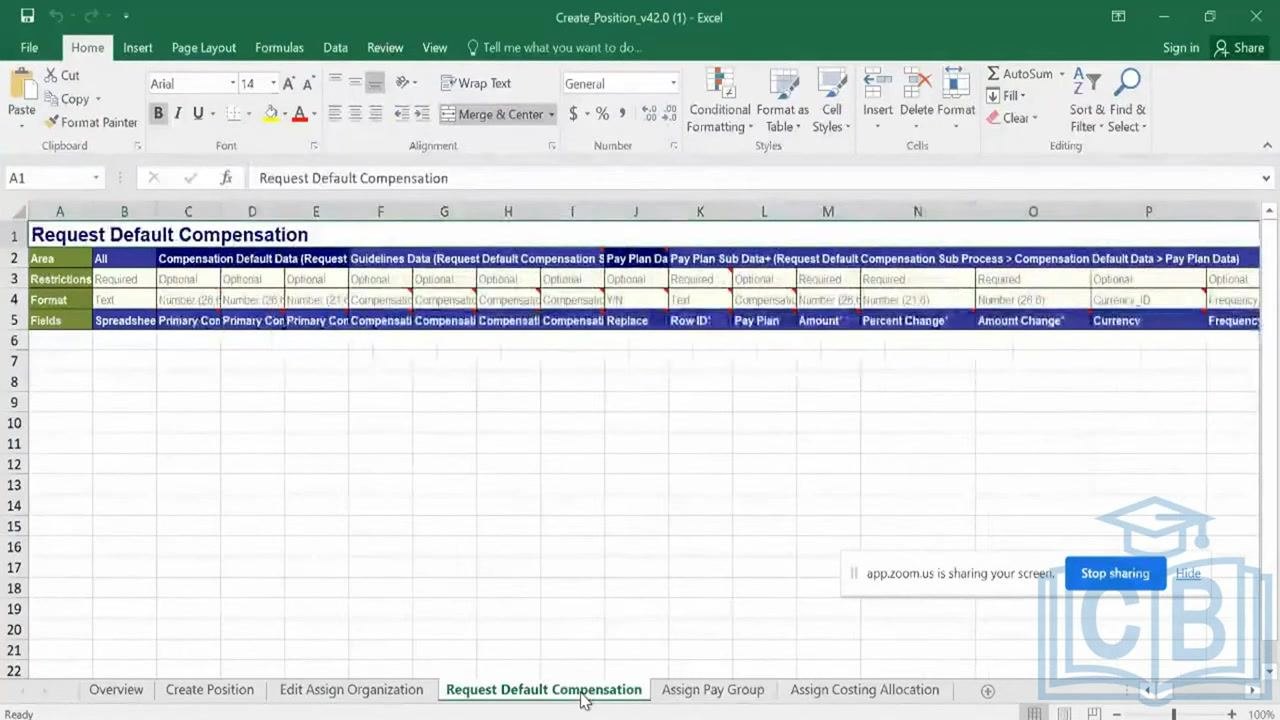Click the Save icon in title bar
1280x720 pixels.
coord(27,17)
